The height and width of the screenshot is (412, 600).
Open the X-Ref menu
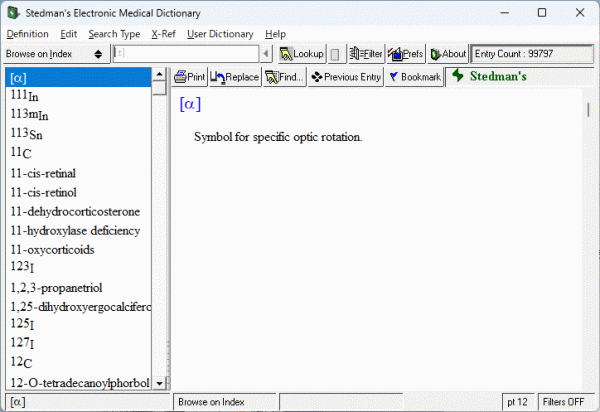(163, 34)
